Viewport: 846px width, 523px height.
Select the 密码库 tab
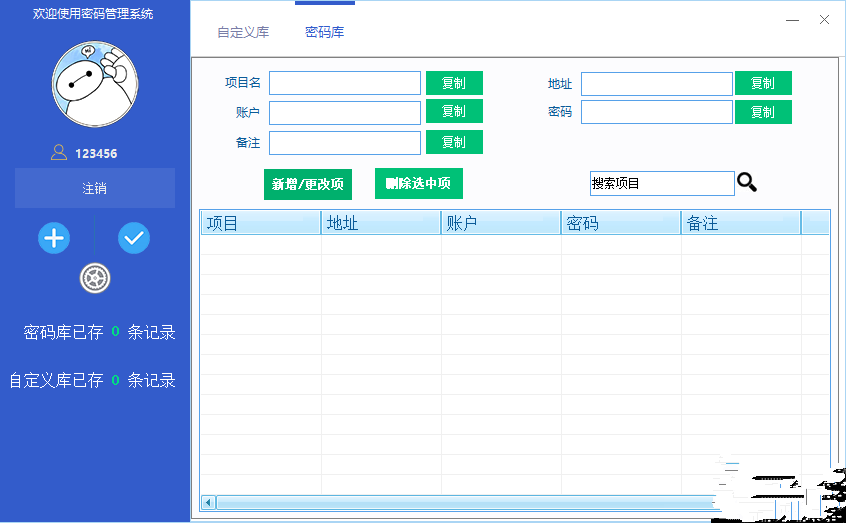click(x=325, y=32)
